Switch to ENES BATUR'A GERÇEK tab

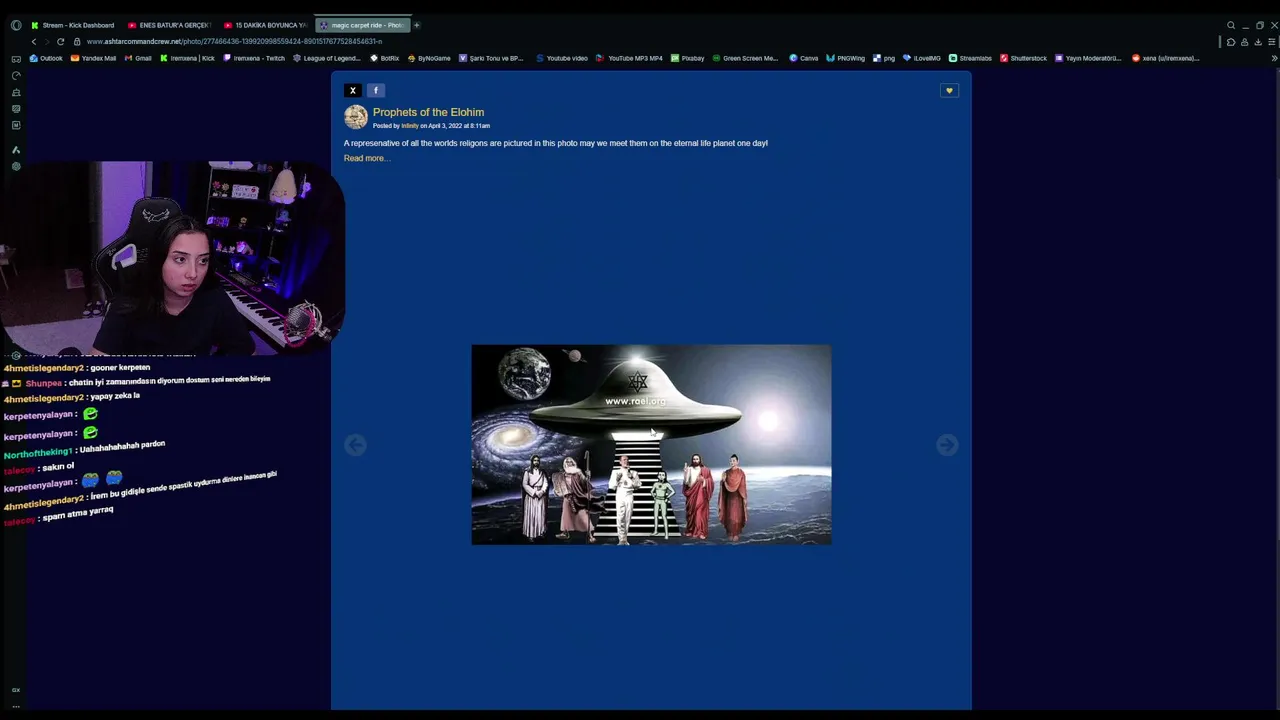click(169, 25)
